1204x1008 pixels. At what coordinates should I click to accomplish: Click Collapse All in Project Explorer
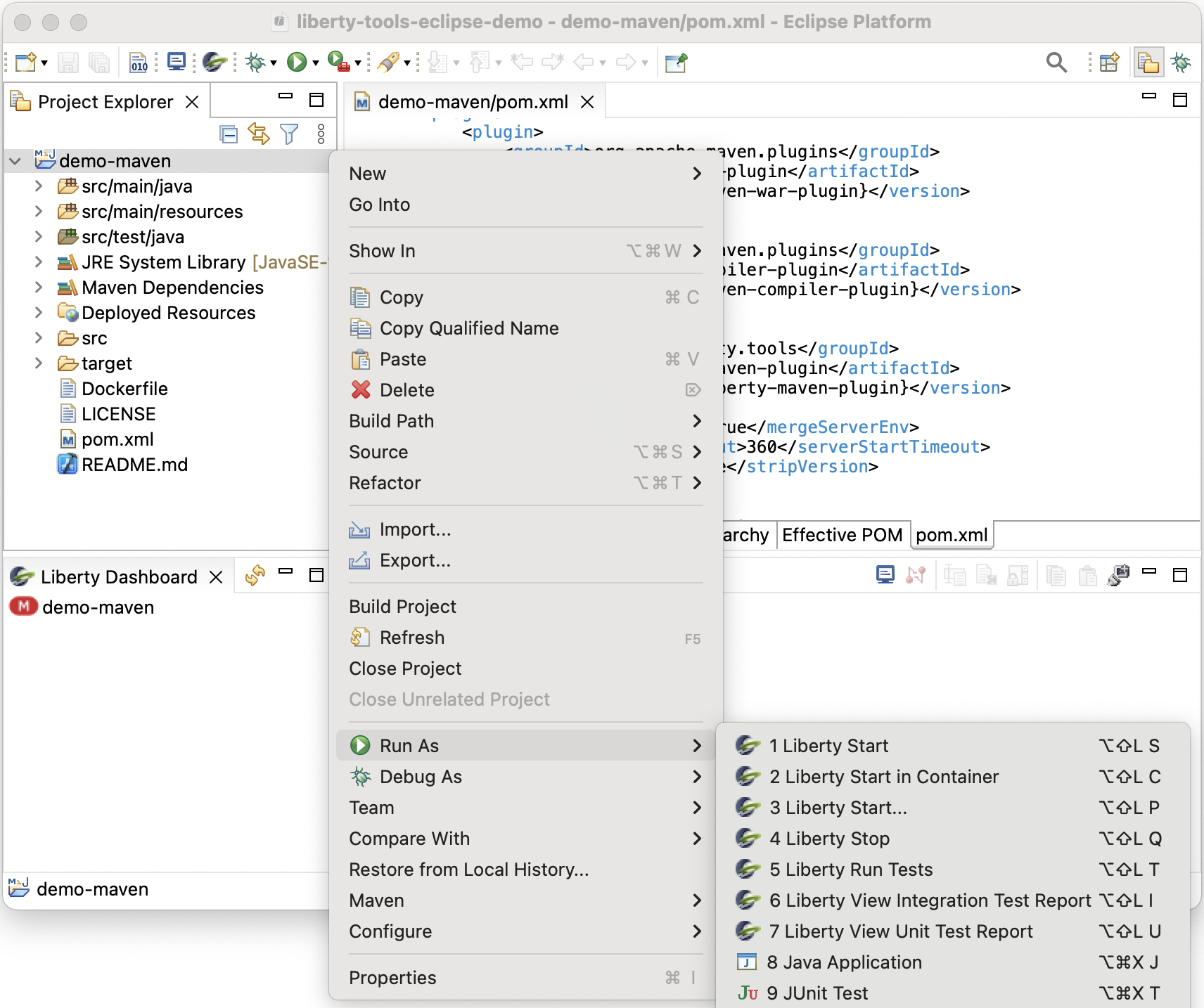tap(229, 134)
